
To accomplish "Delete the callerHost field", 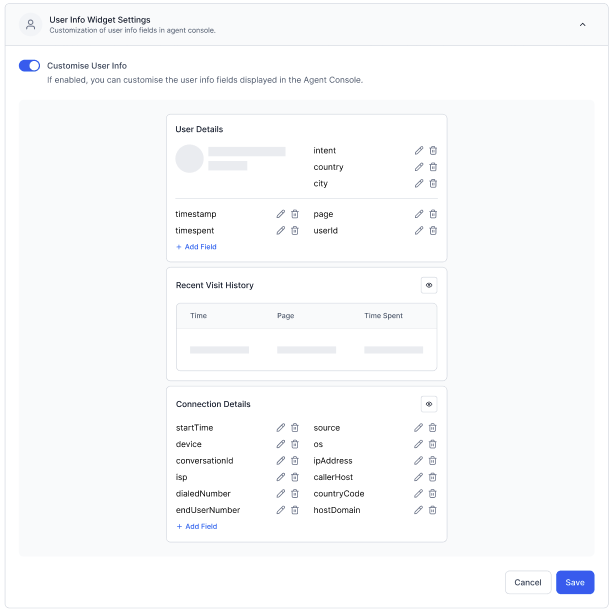I will click(433, 477).
